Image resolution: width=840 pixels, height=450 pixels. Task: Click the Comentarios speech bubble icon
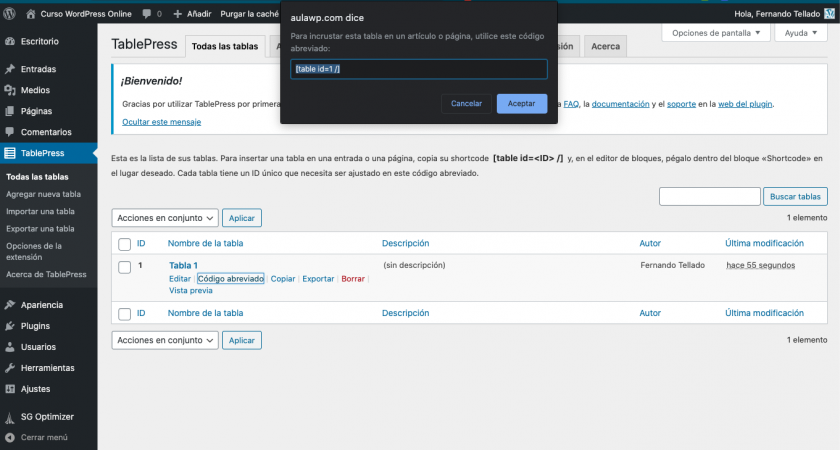click(10, 132)
